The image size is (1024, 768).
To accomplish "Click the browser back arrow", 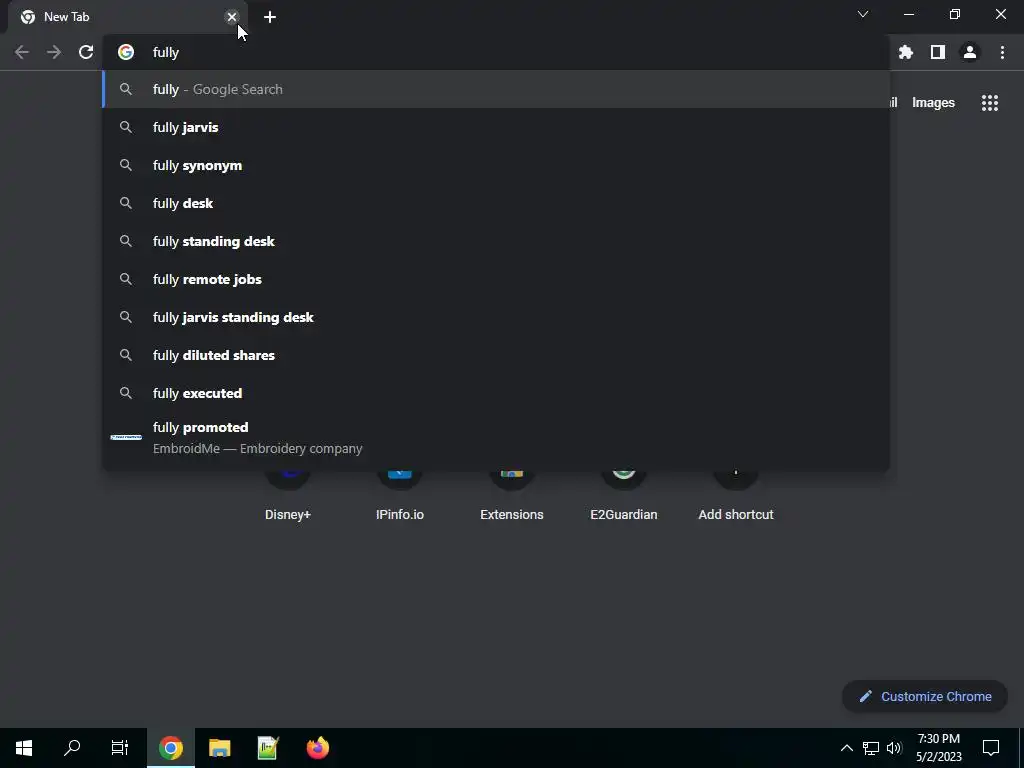I will (x=22, y=52).
